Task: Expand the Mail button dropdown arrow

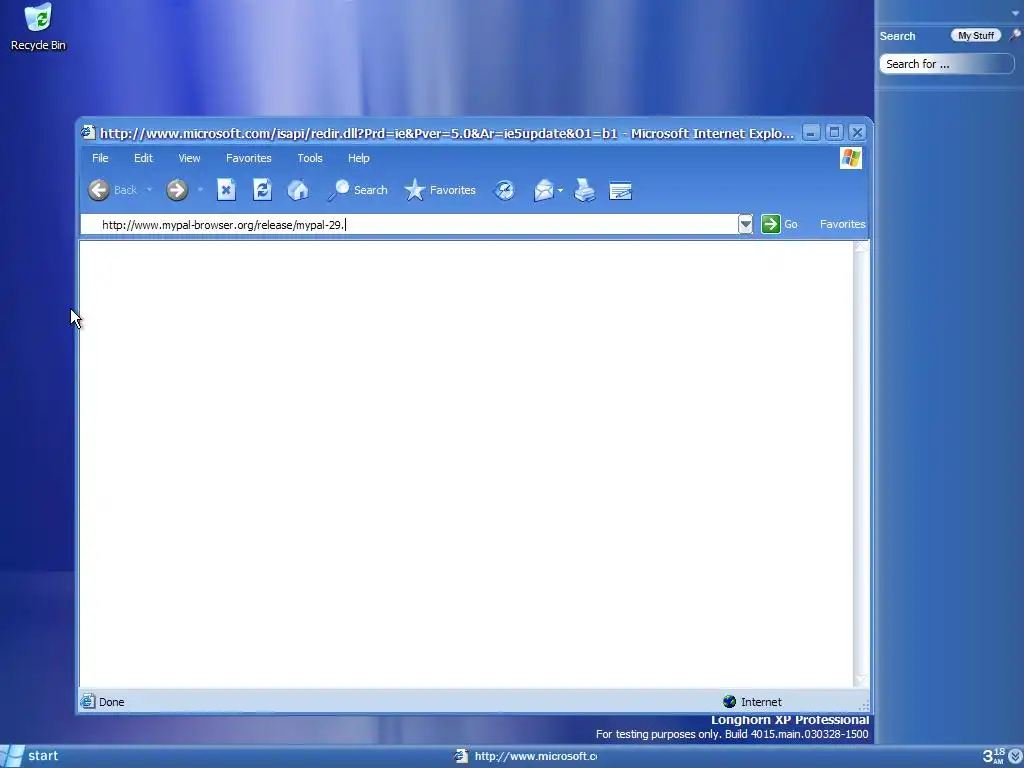Action: 560,190
